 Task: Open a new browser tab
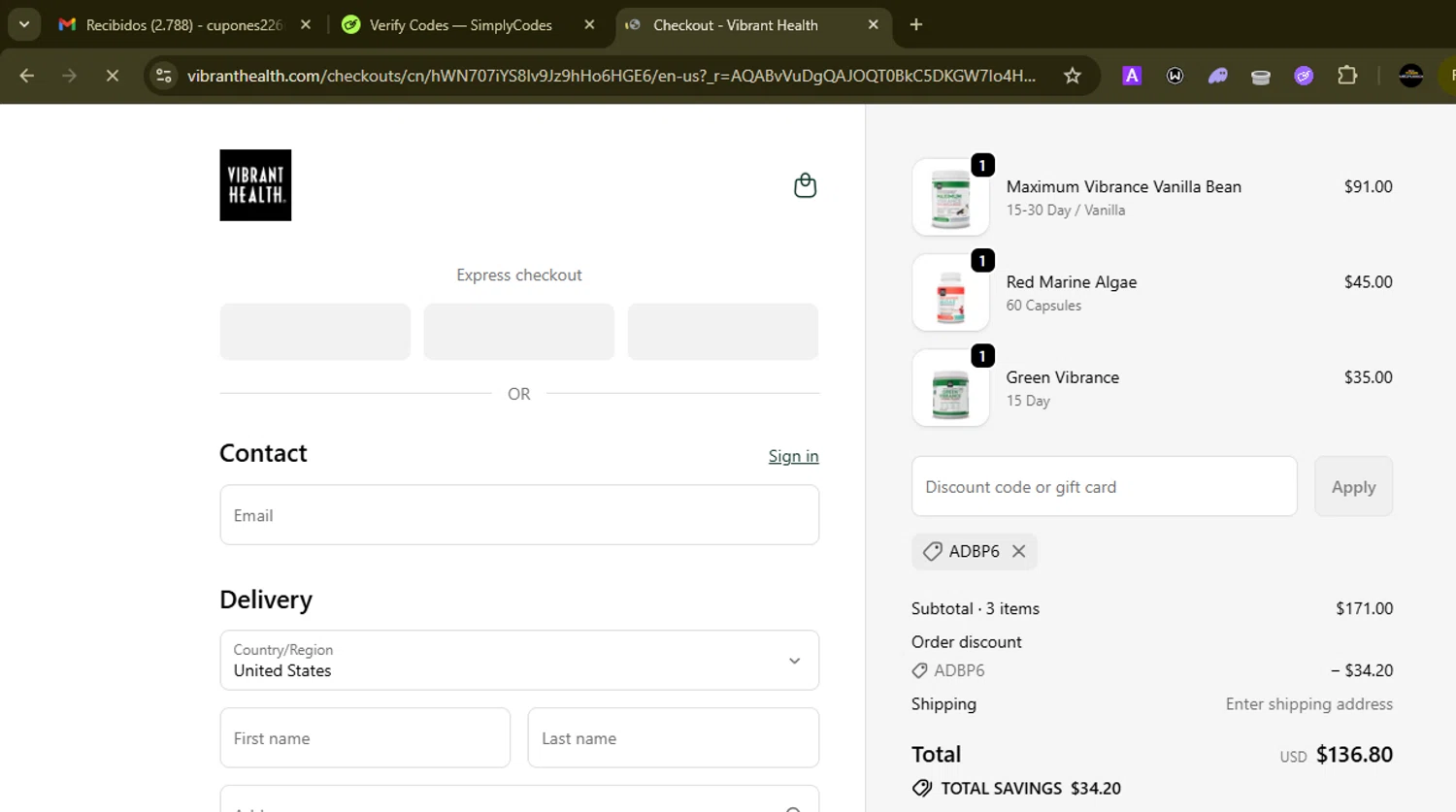tap(915, 25)
